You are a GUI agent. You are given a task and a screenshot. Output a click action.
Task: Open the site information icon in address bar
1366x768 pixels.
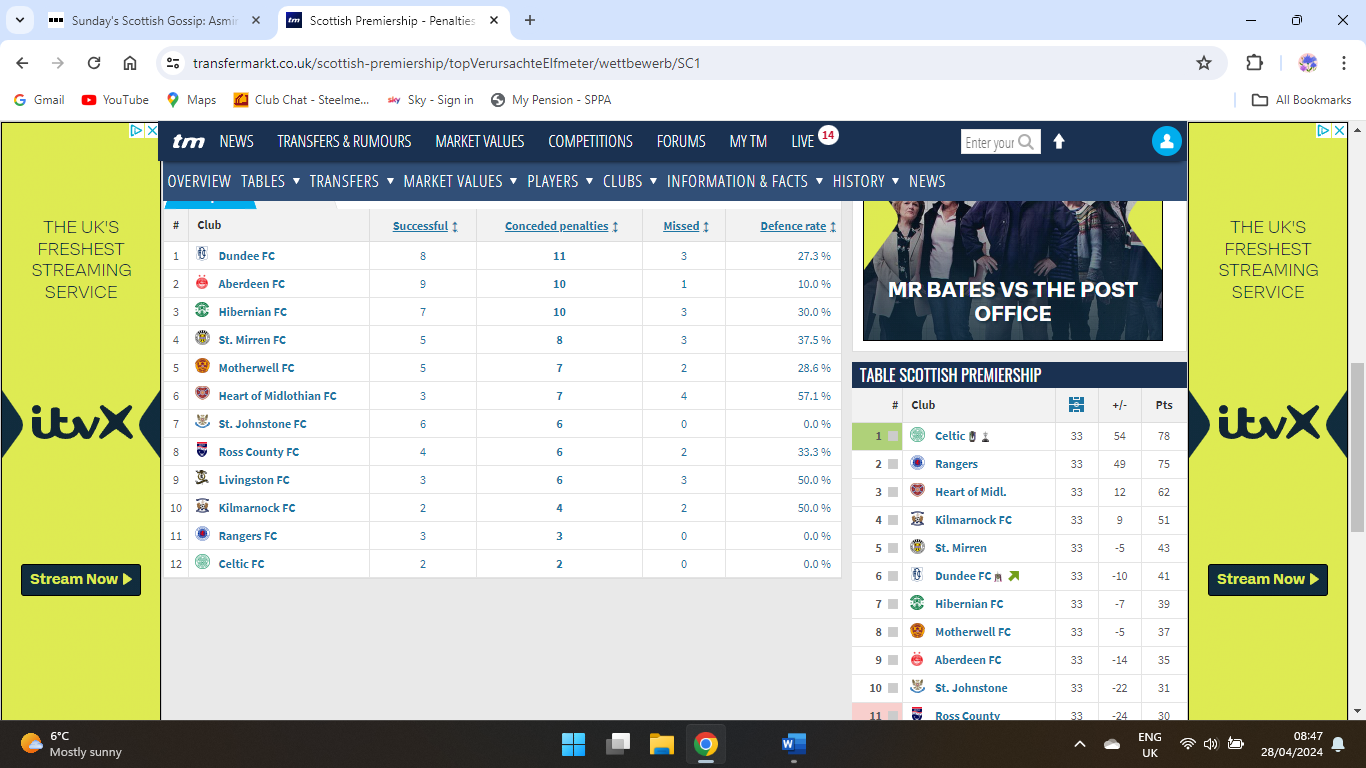click(x=173, y=63)
